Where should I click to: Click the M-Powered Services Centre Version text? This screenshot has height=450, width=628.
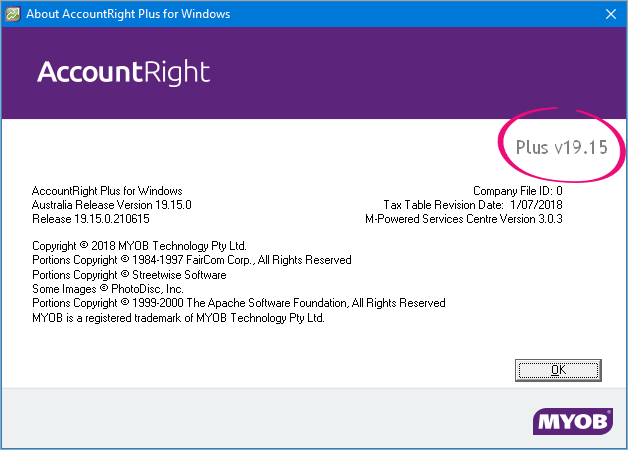point(464,218)
